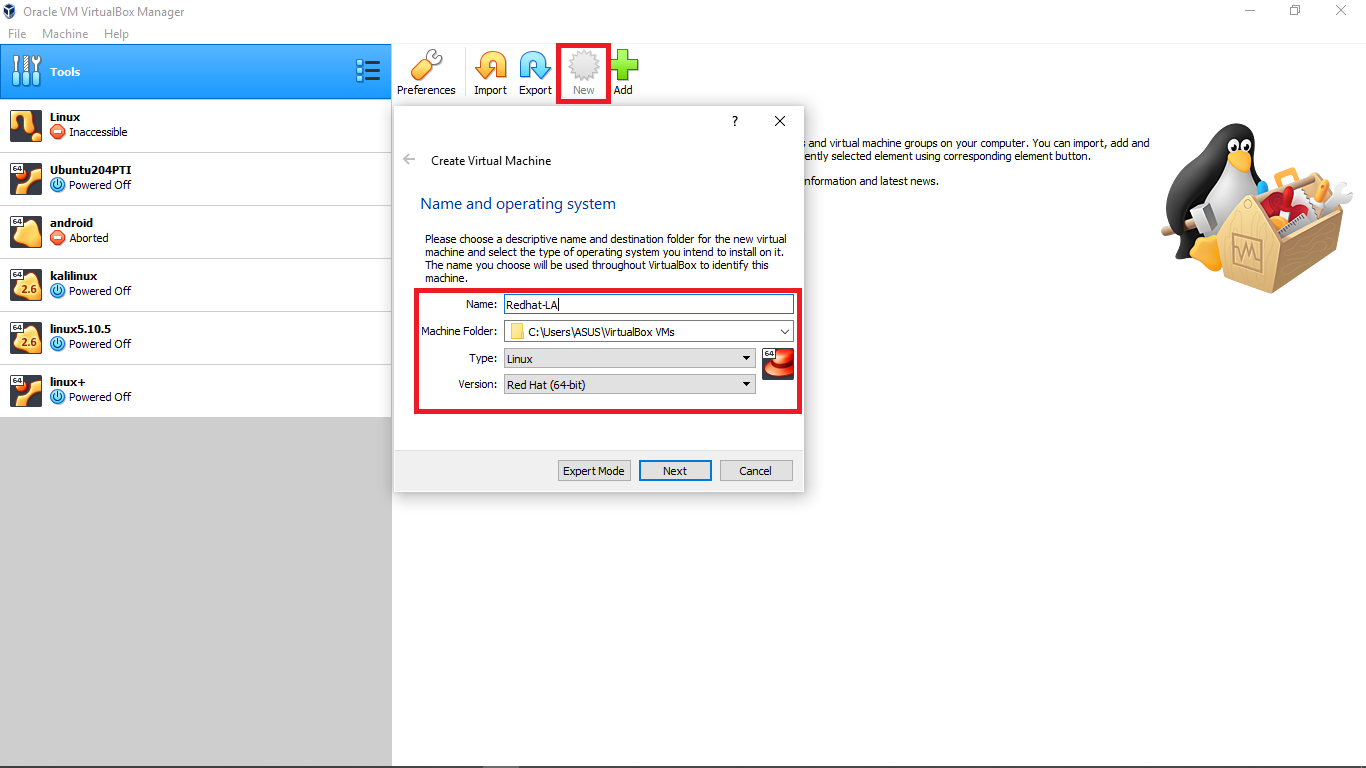Open the Version dropdown showing Red Hat (64-bit)
The height and width of the screenshot is (768, 1366).
(630, 384)
